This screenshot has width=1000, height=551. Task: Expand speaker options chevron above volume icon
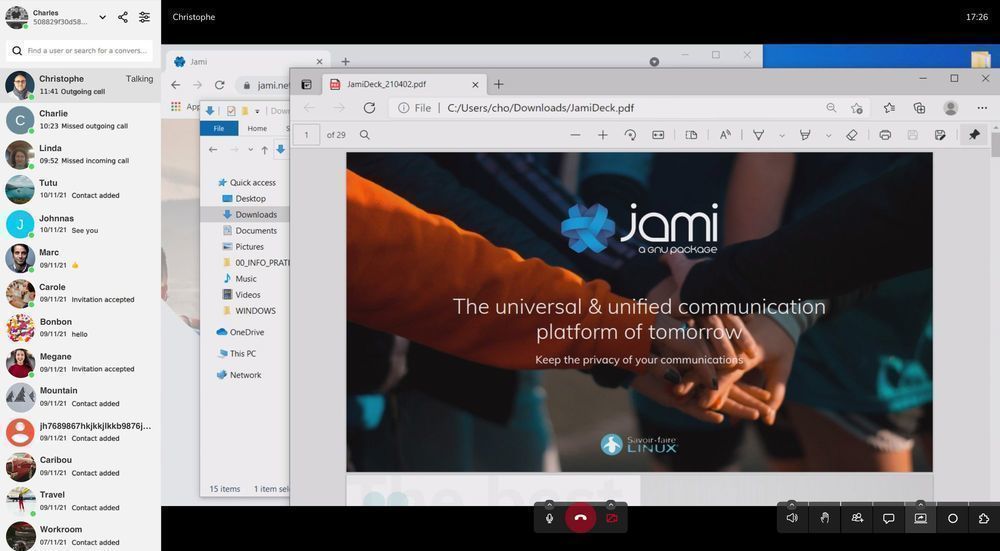click(x=792, y=504)
